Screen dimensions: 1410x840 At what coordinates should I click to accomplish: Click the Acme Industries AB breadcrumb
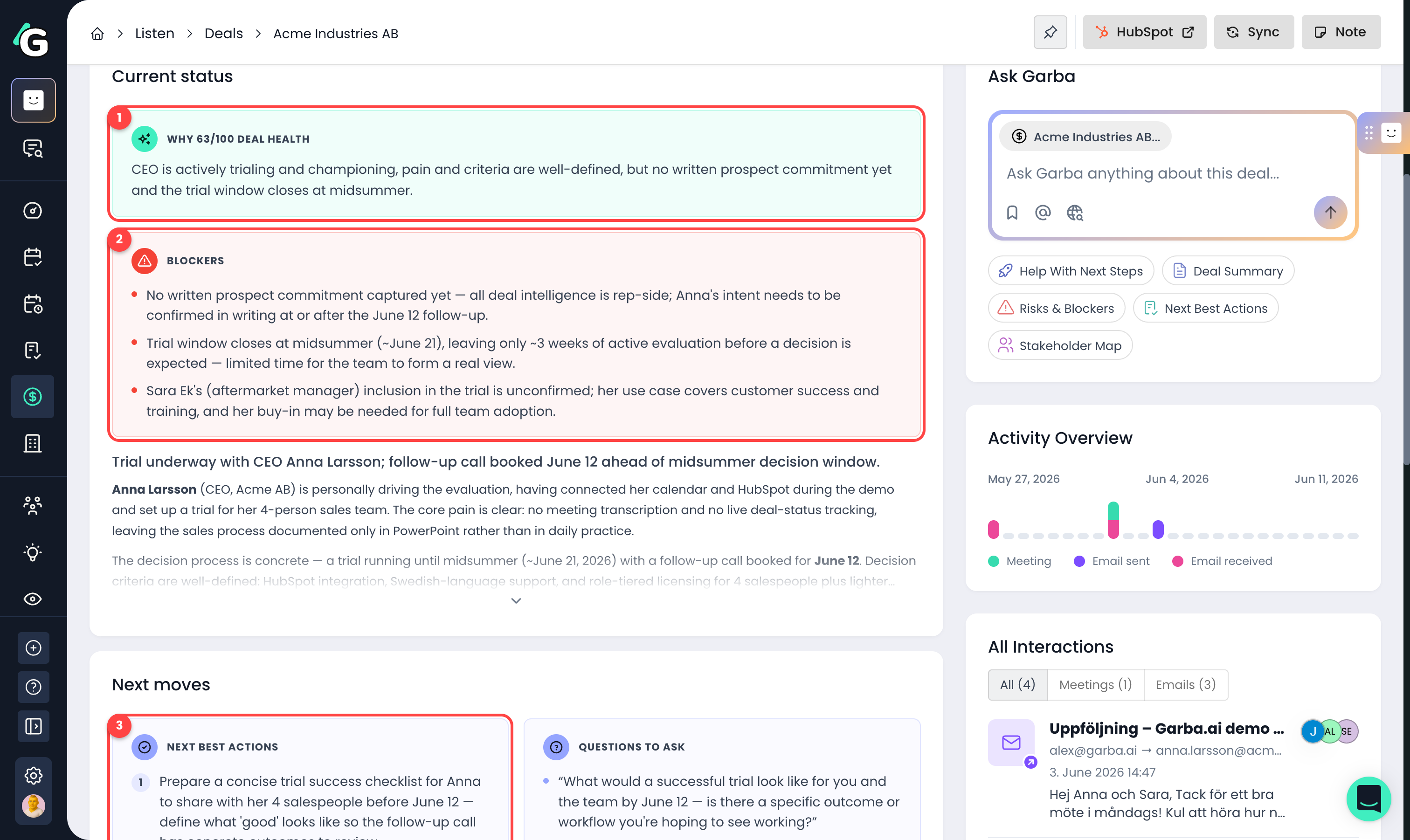(x=336, y=34)
